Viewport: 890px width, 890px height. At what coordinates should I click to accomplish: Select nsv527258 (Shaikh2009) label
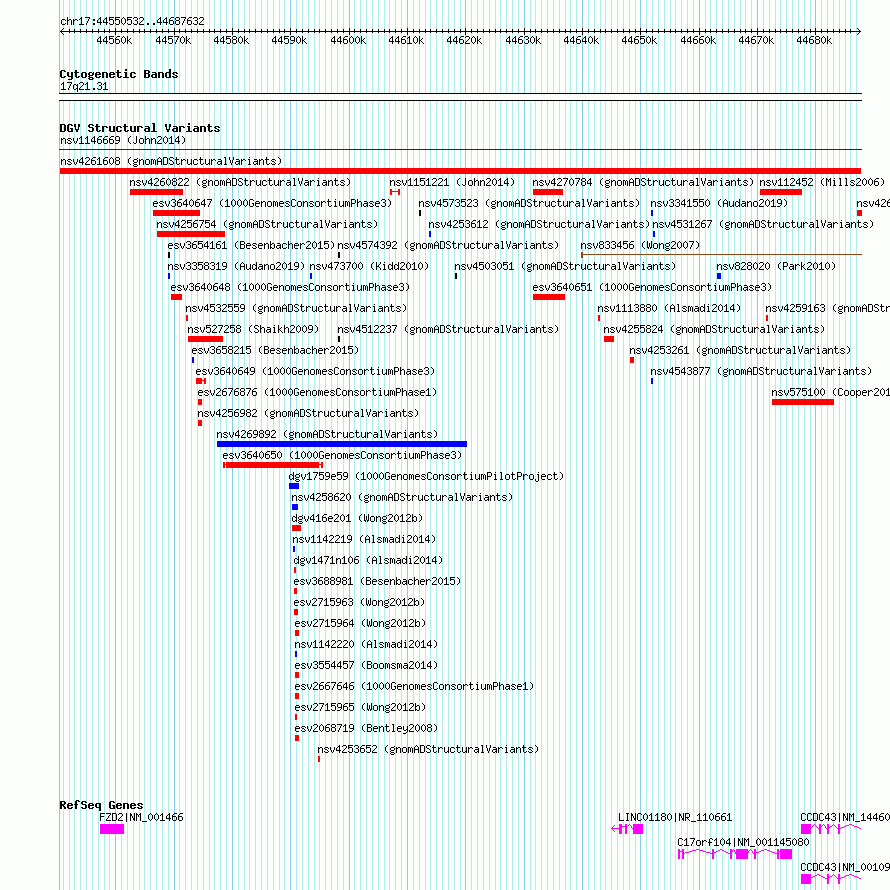[x=253, y=329]
